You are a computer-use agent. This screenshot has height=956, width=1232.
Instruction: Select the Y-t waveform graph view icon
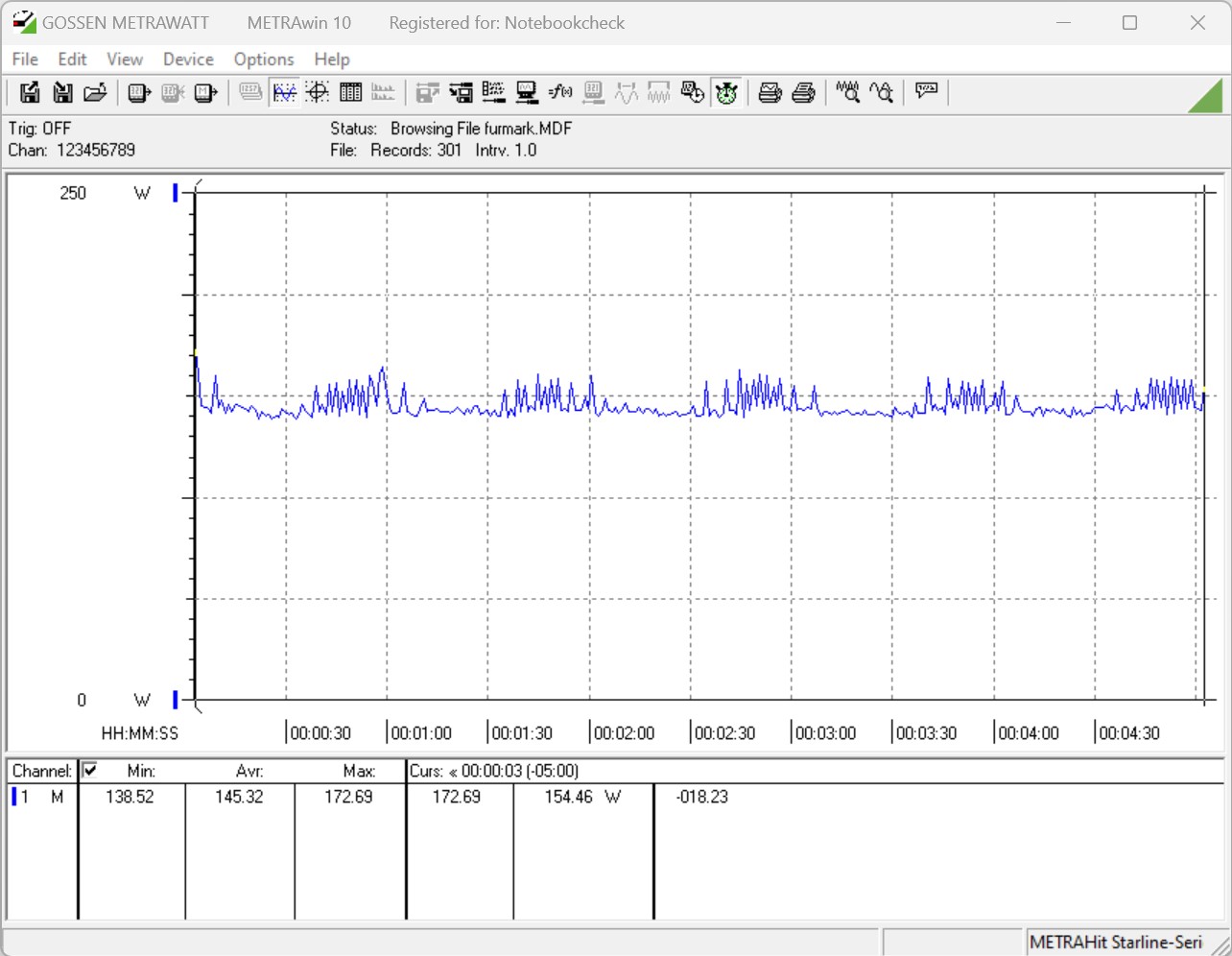click(285, 92)
